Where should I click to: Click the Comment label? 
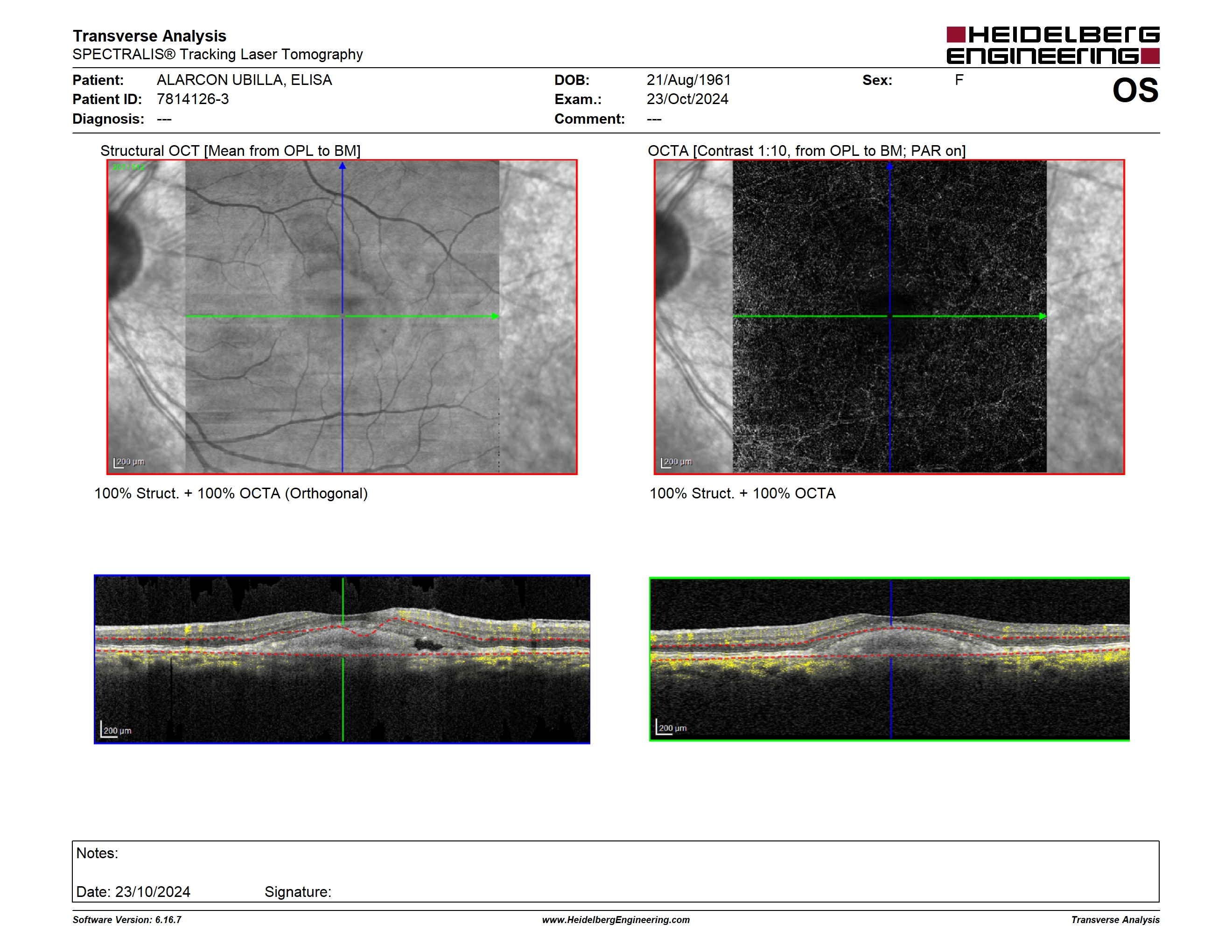[589, 119]
